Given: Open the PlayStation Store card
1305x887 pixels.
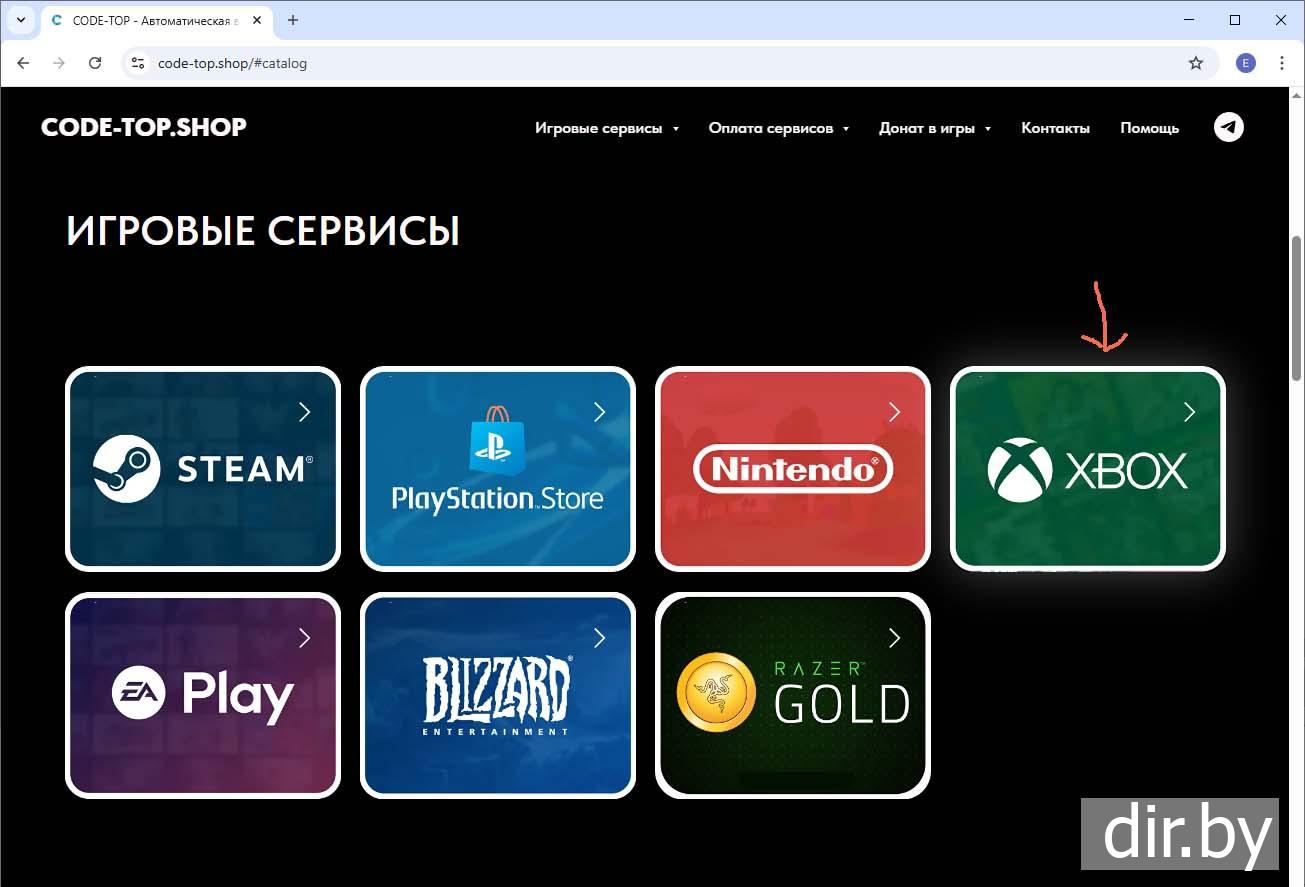Looking at the screenshot, I should [x=498, y=469].
